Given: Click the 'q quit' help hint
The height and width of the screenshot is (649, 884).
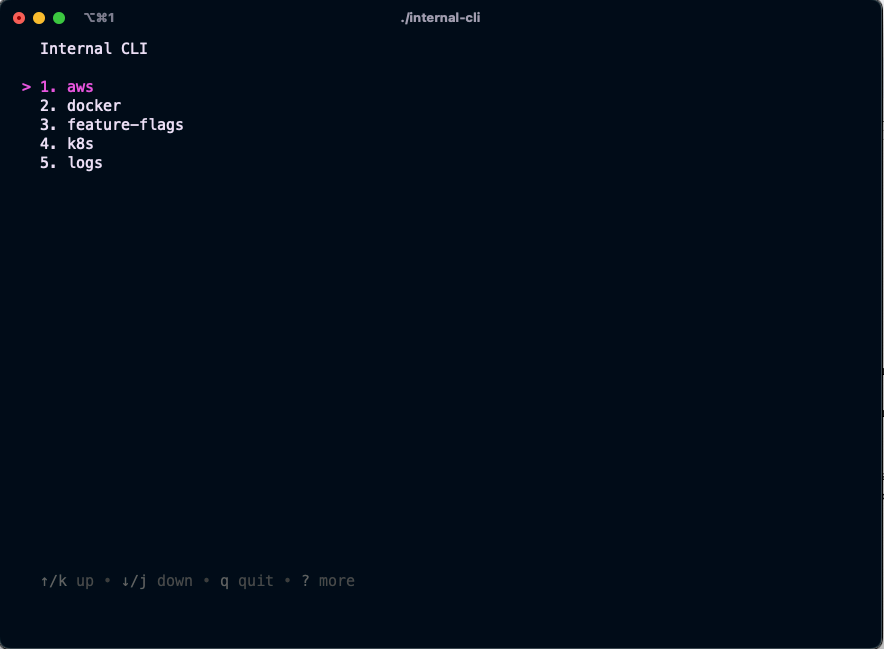Looking at the screenshot, I should click(247, 581).
